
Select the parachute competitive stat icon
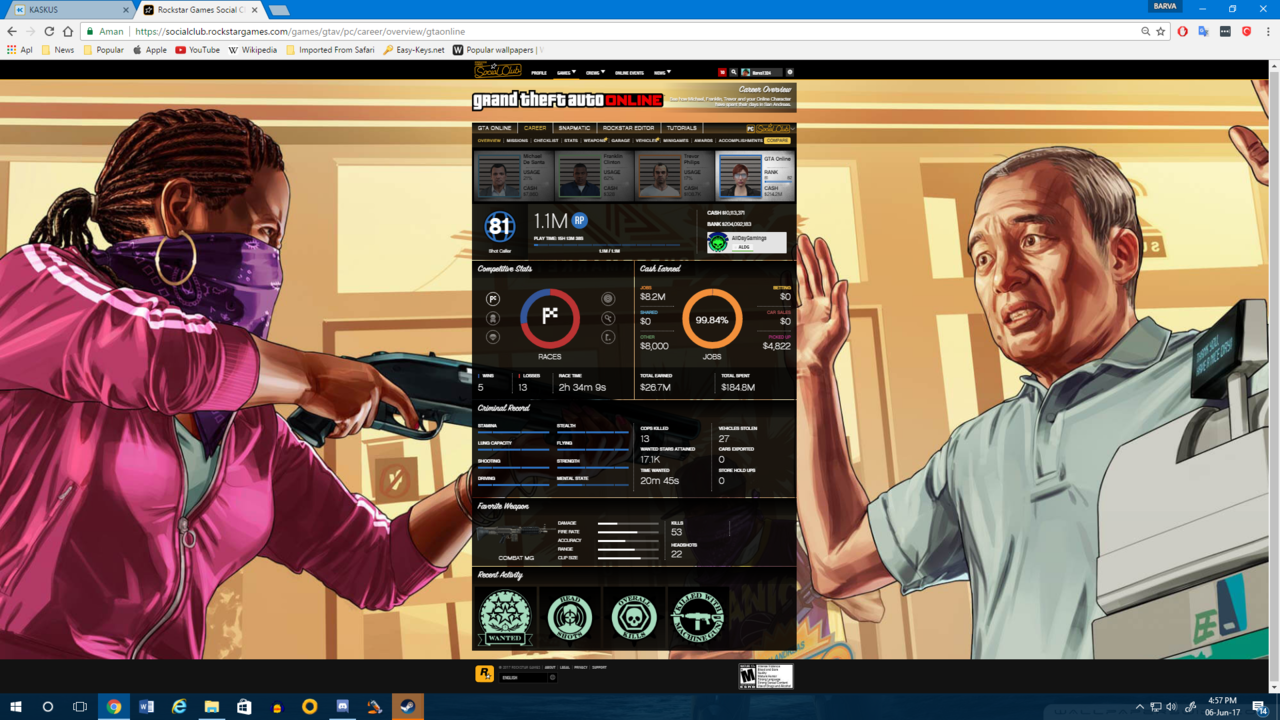coord(493,337)
